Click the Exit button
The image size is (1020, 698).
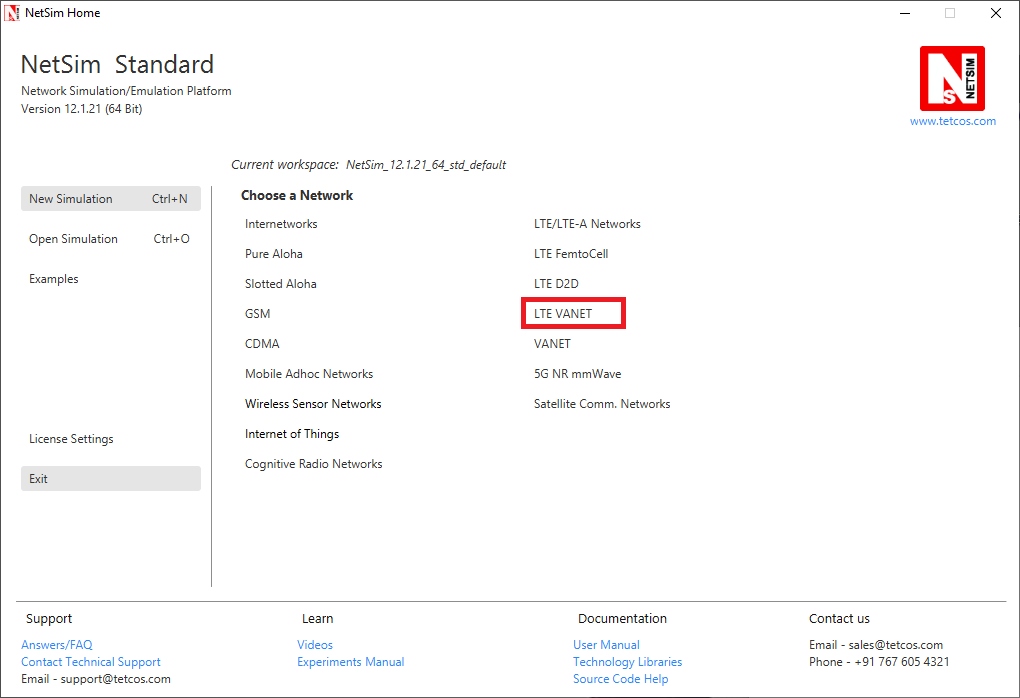tap(111, 478)
